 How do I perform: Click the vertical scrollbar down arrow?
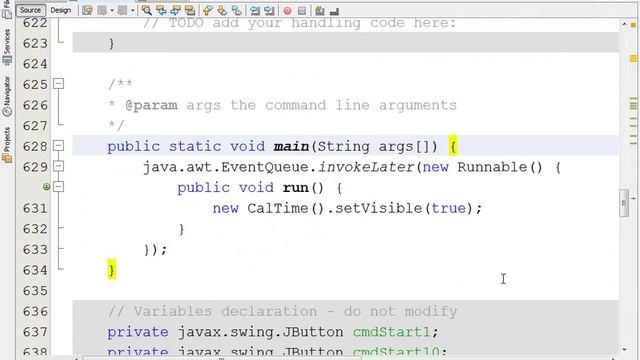click(x=624, y=349)
